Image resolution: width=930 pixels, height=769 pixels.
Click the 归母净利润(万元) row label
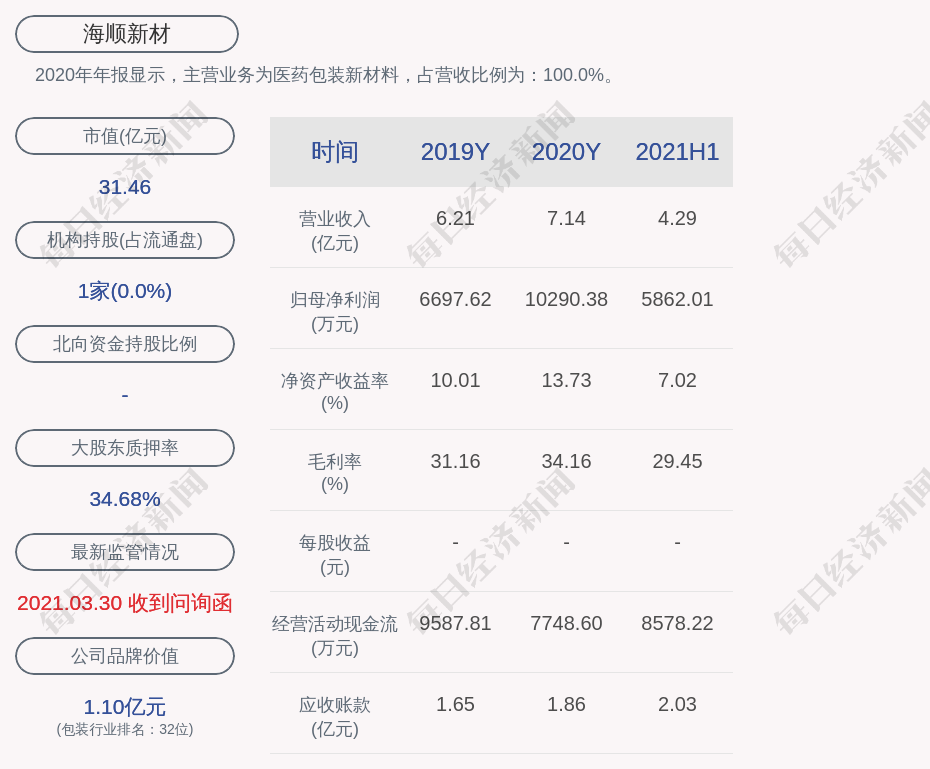[335, 312]
